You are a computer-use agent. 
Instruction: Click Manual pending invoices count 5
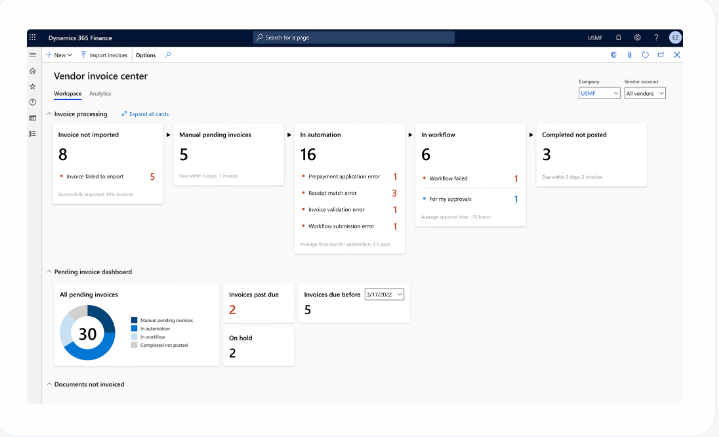click(183, 155)
